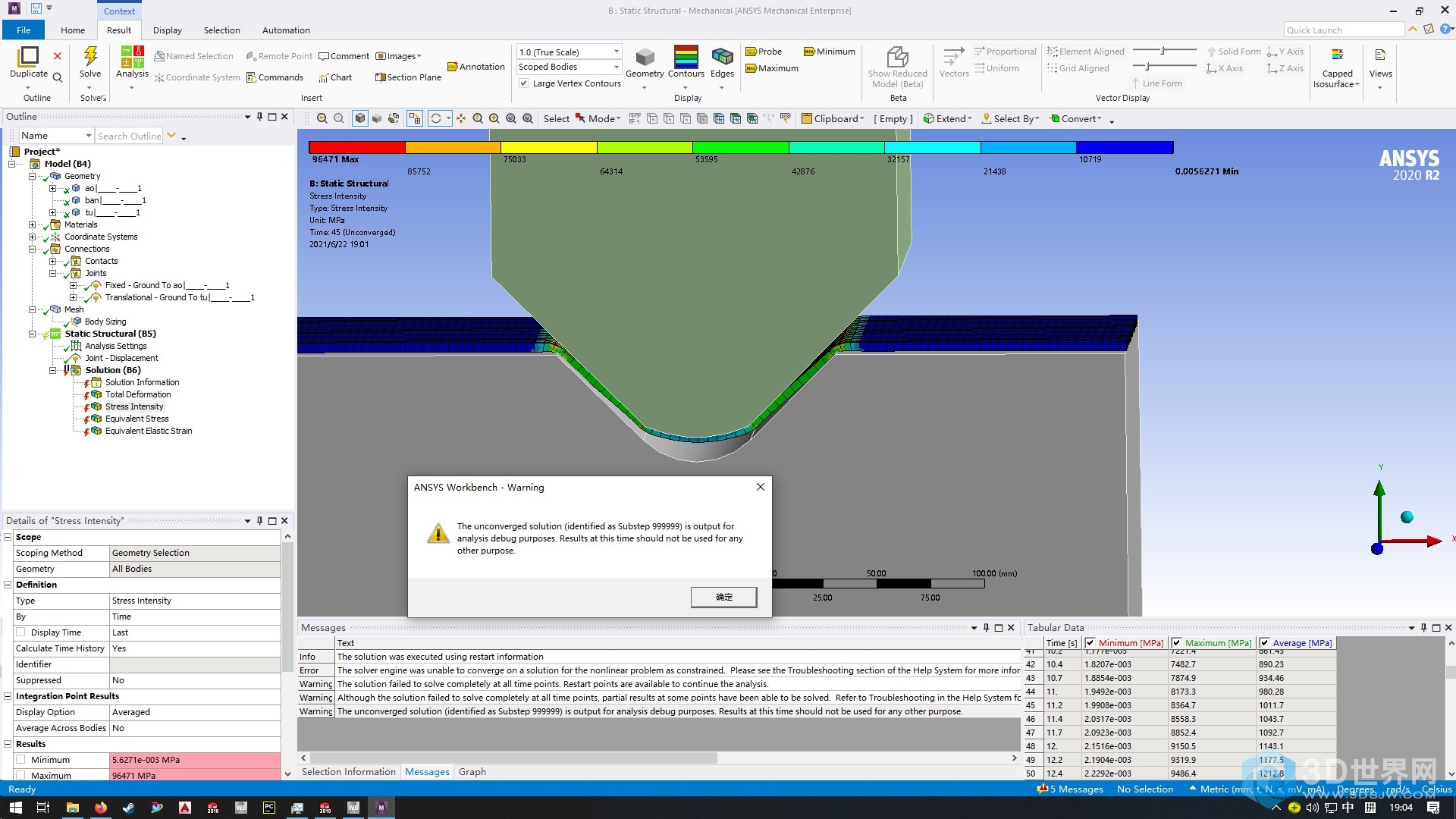Click the Rotate tool in graphics toolbar
Viewport: 1456px width, 819px height.
(x=436, y=118)
